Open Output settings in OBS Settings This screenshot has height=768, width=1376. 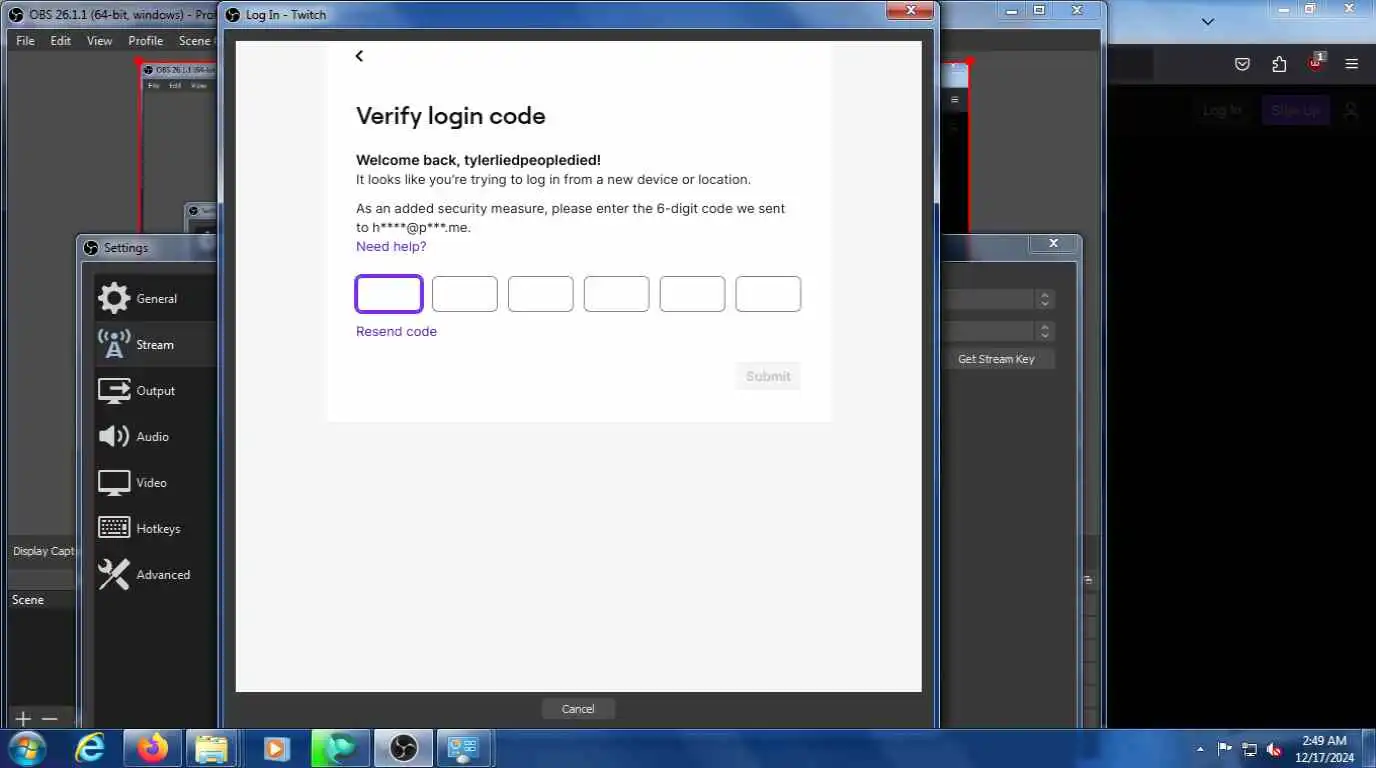click(155, 390)
